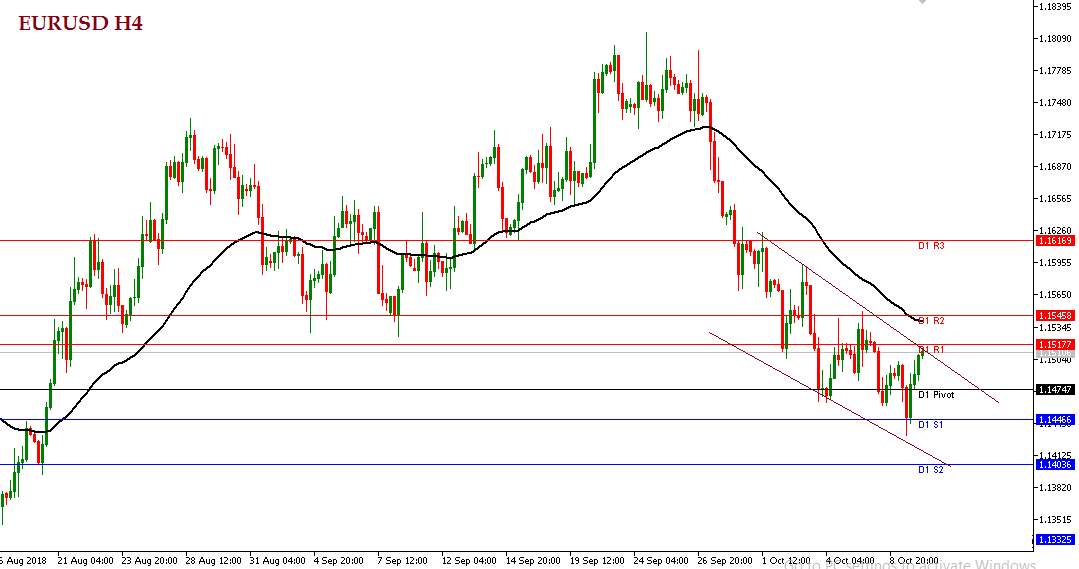This screenshot has width=1079, height=569.
Task: Click the red 1.15177 price tag
Action: pyautogui.click(x=1056, y=344)
